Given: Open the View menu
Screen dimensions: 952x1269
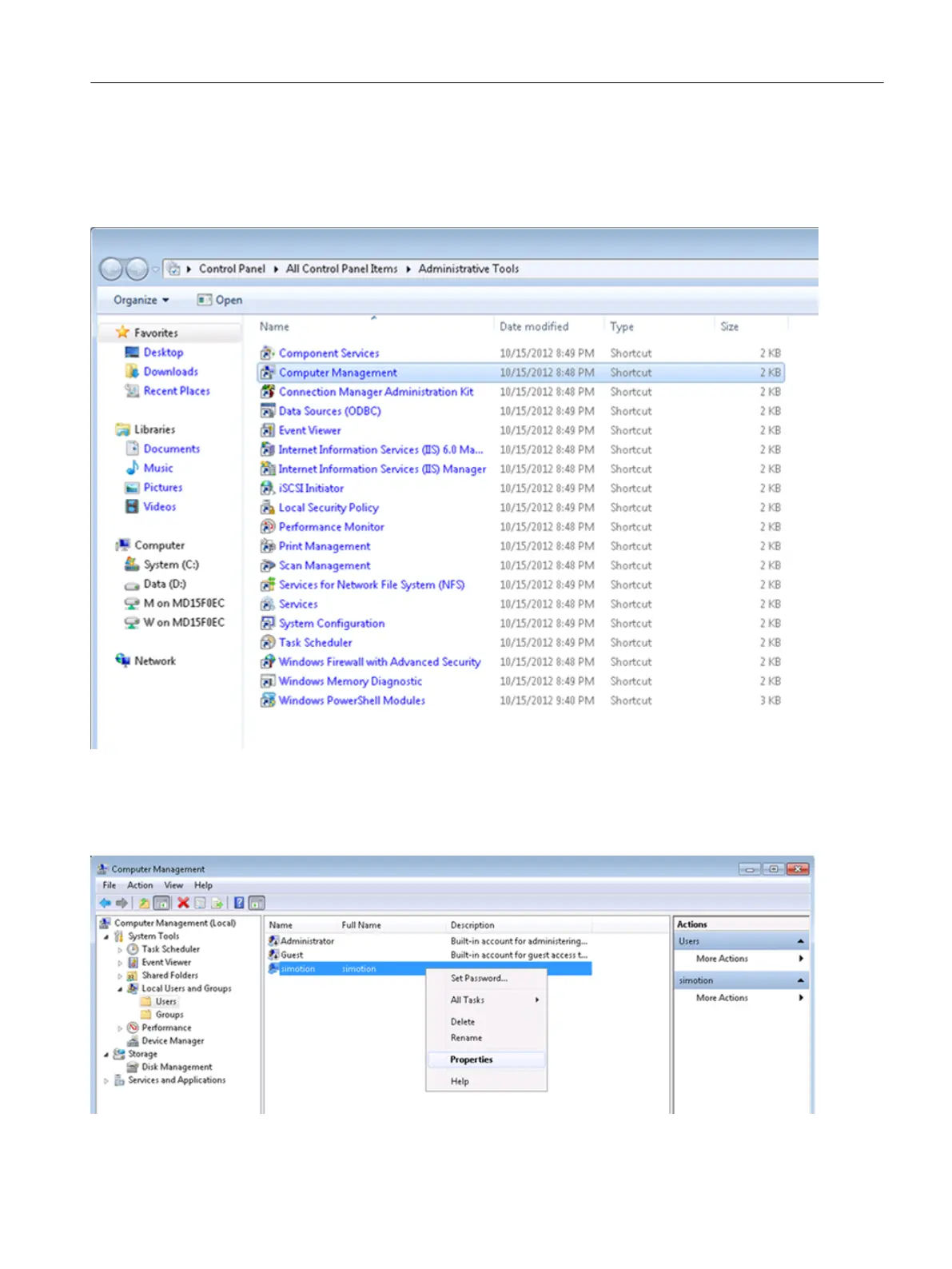Looking at the screenshot, I should pos(173,885).
